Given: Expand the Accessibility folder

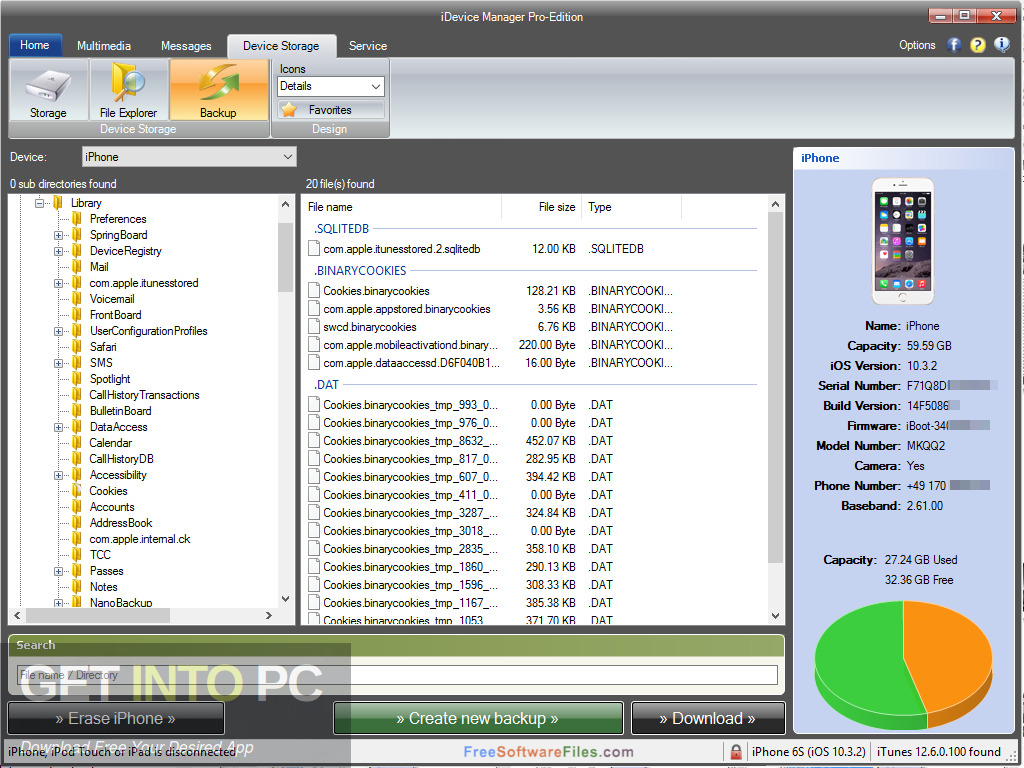Looking at the screenshot, I should [58, 475].
